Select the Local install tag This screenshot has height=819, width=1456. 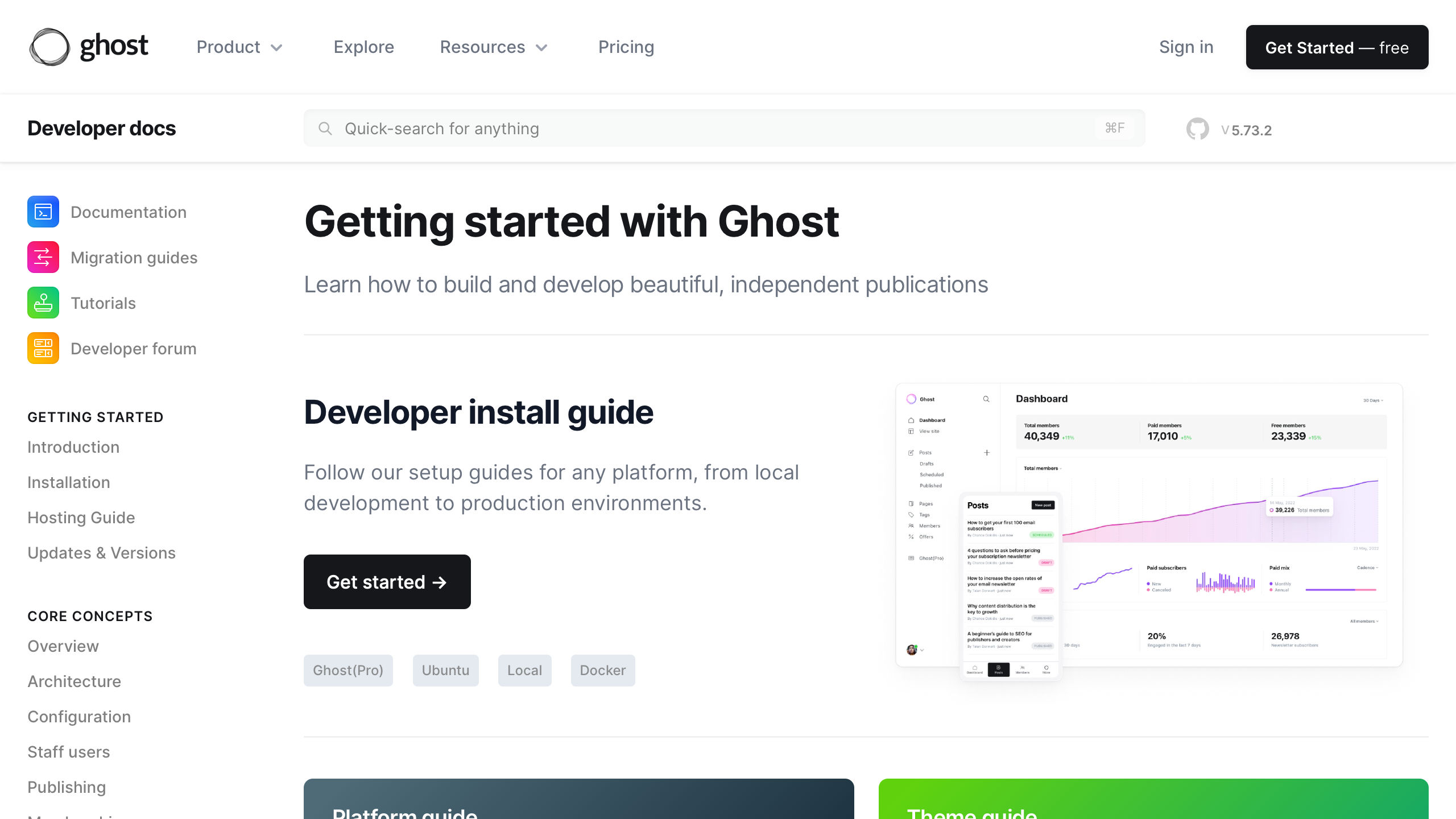[x=524, y=671]
